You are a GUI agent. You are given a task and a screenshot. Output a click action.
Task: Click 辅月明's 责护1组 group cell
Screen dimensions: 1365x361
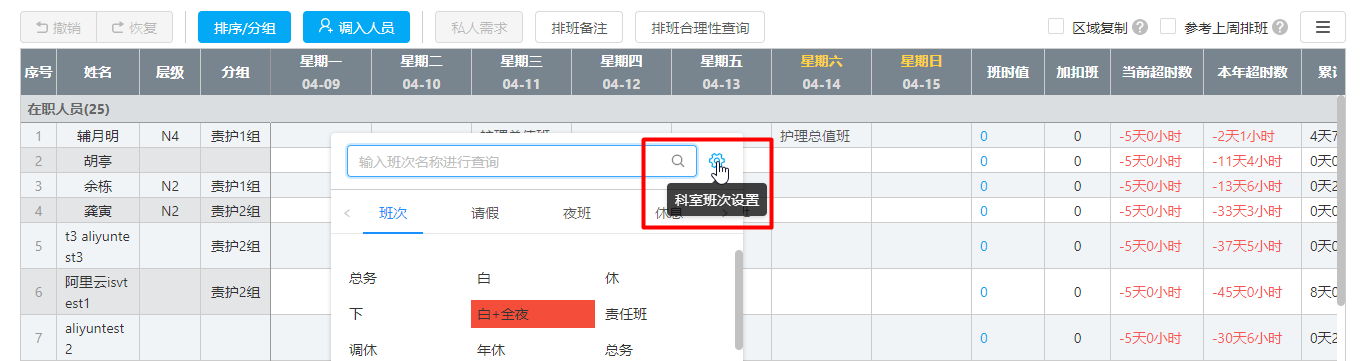point(236,135)
